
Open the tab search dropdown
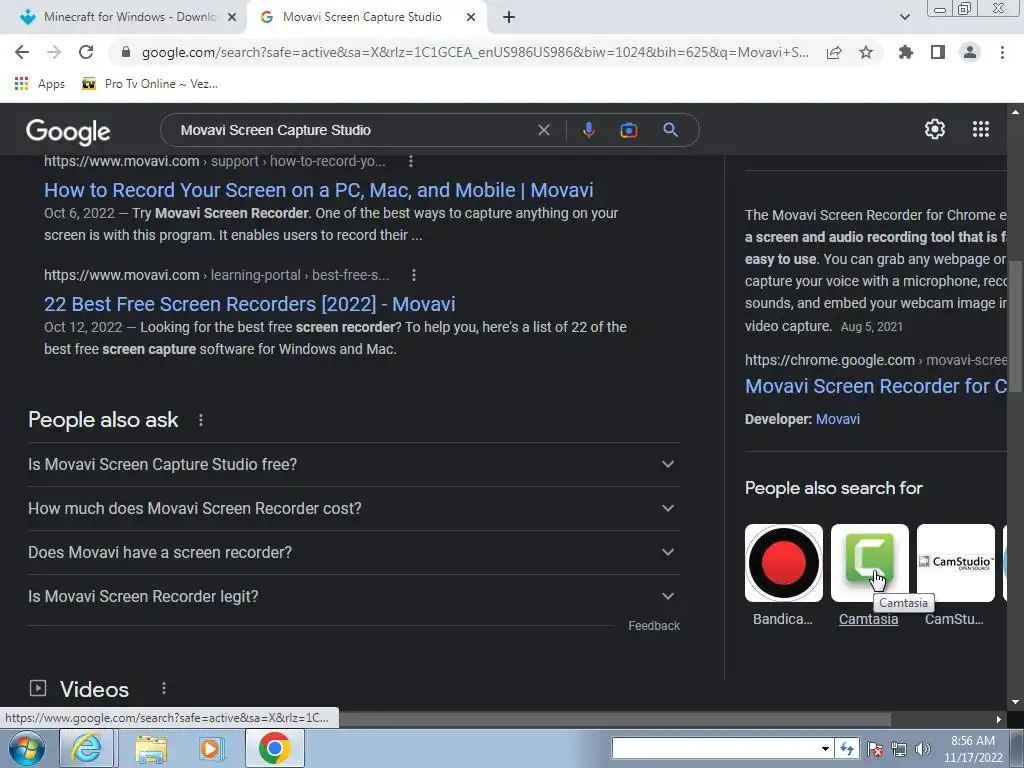pos(904,18)
